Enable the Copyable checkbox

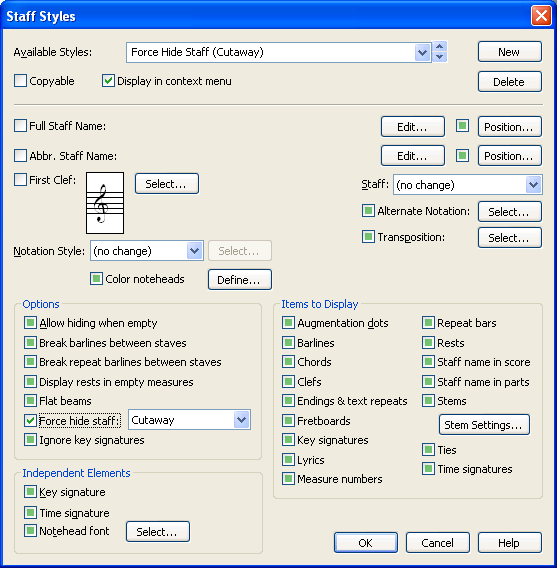[20, 81]
